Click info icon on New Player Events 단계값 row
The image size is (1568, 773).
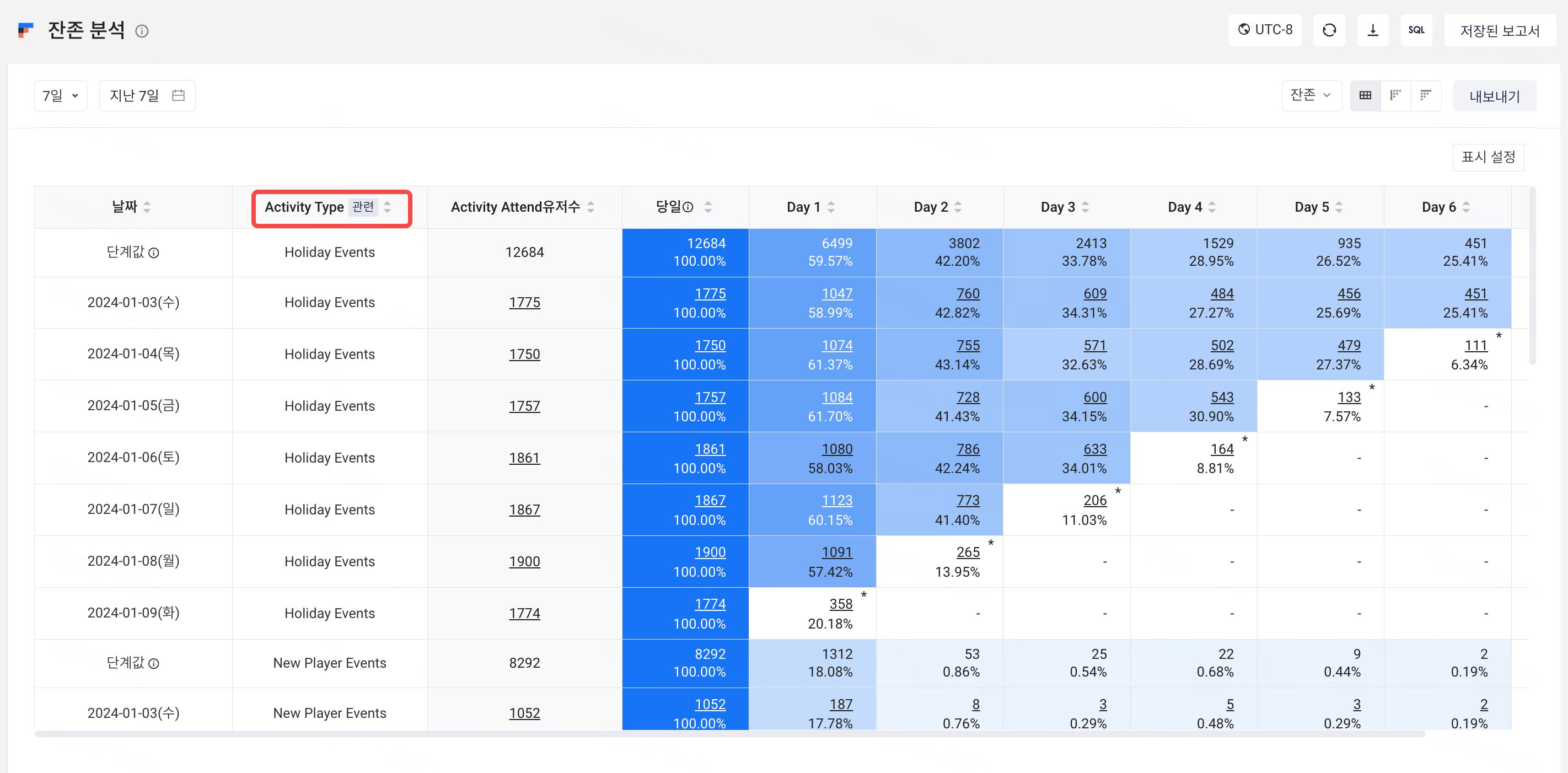154,664
